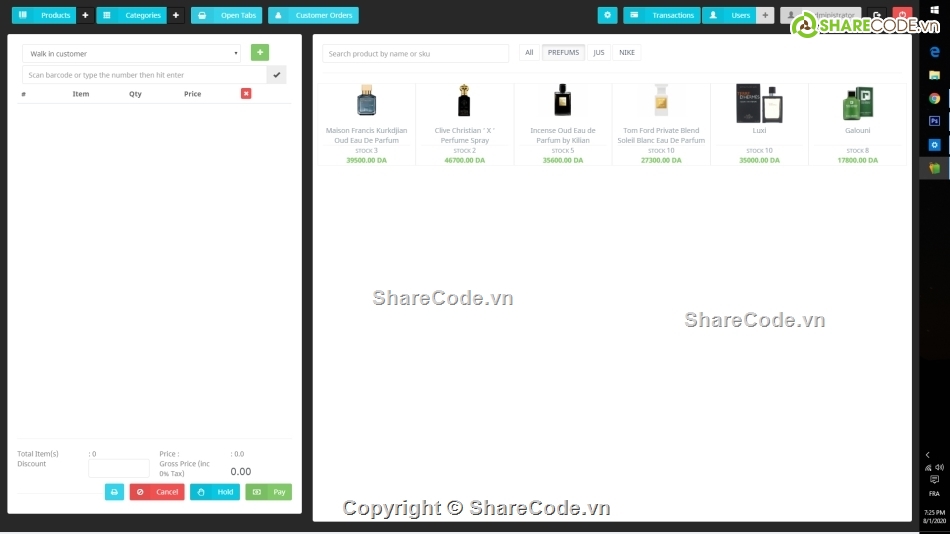Click the add user plus icon
The height and width of the screenshot is (534, 950).
(765, 16)
